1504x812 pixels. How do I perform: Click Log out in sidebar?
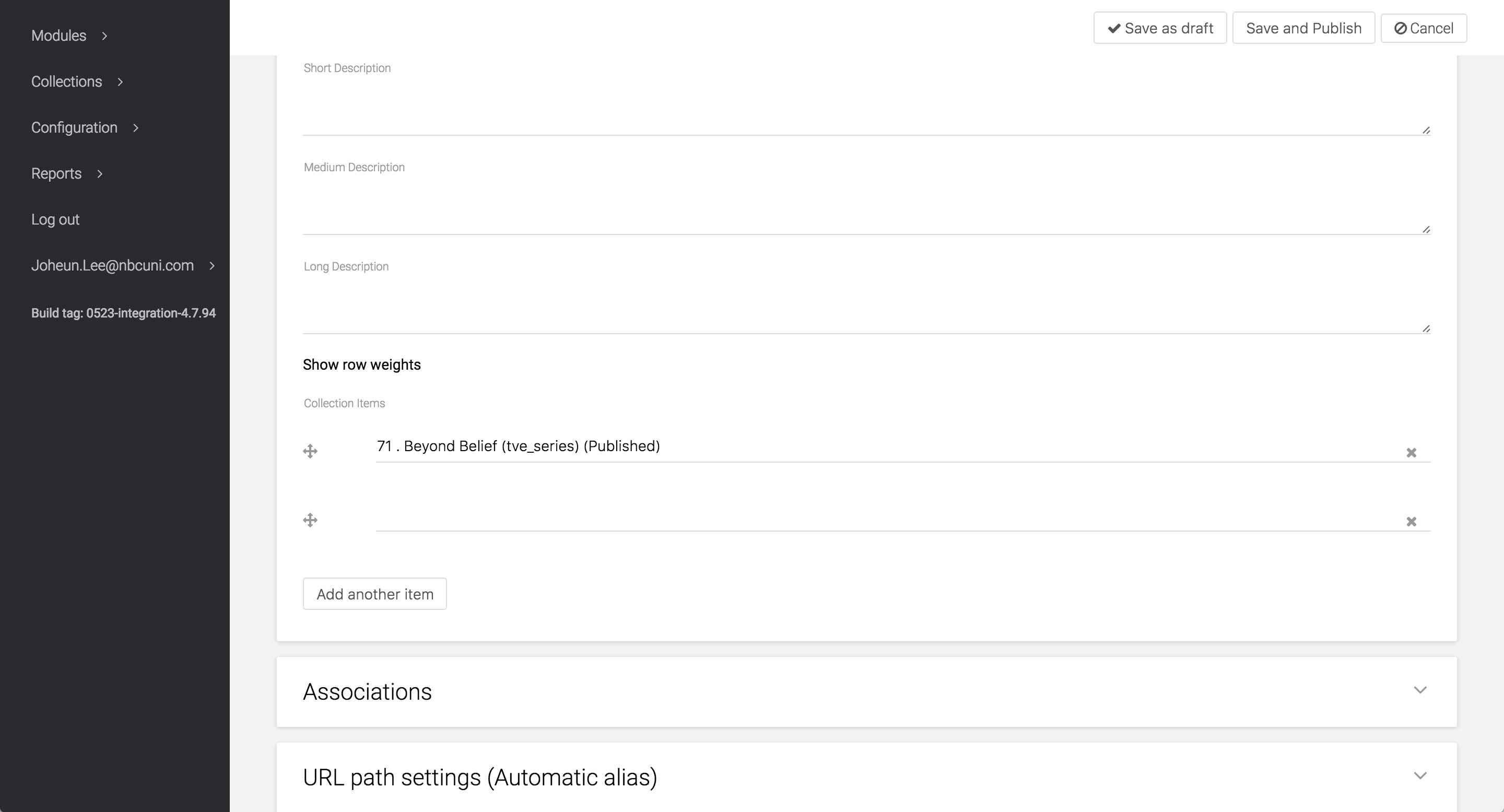tap(55, 219)
